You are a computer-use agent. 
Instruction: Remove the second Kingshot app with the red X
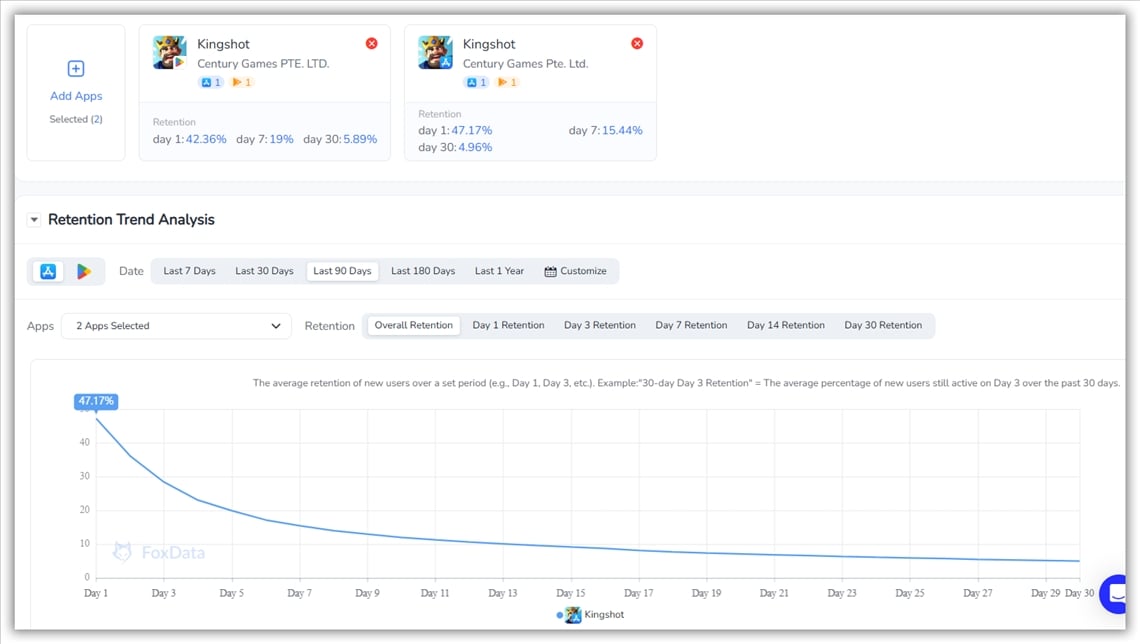pos(636,43)
